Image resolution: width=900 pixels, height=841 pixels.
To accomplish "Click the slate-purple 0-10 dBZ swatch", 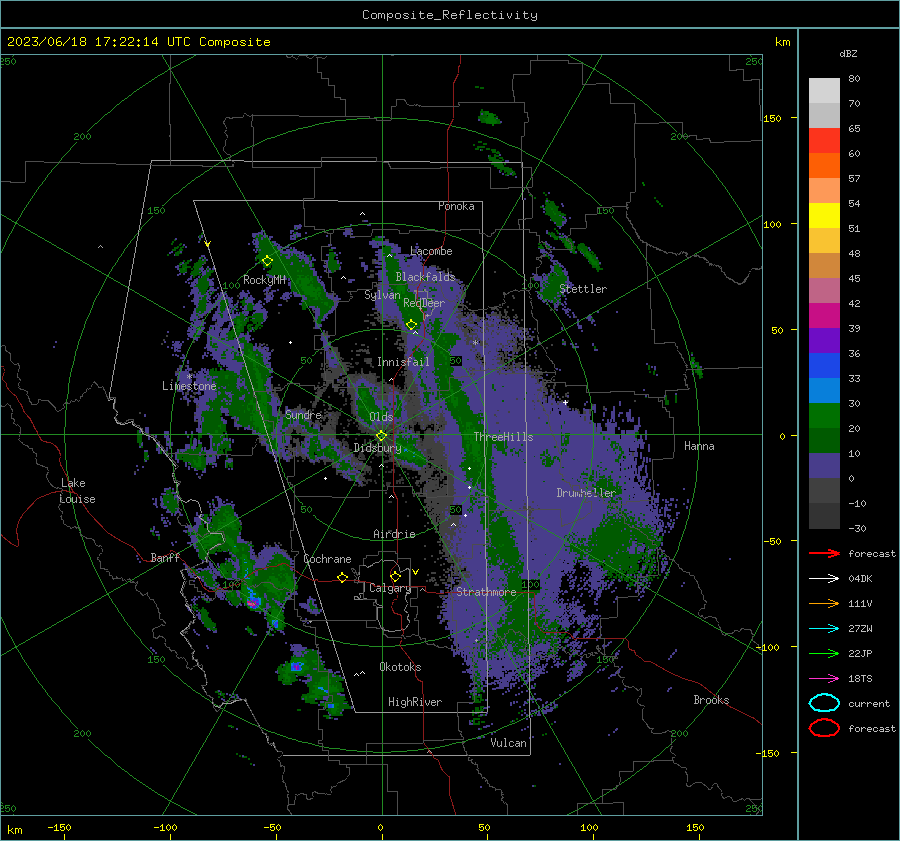I will tap(824, 465).
